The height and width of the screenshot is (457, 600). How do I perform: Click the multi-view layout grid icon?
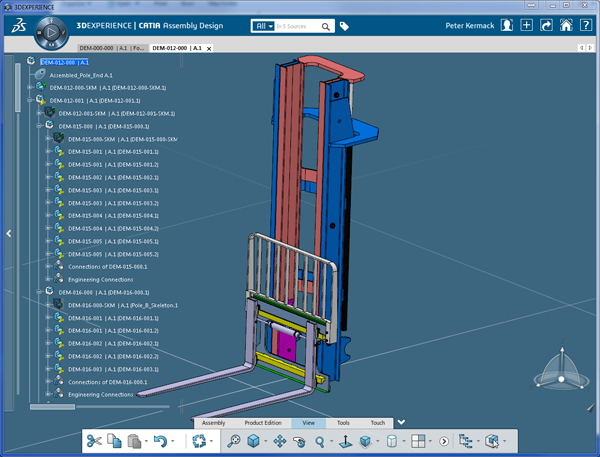tap(418, 441)
